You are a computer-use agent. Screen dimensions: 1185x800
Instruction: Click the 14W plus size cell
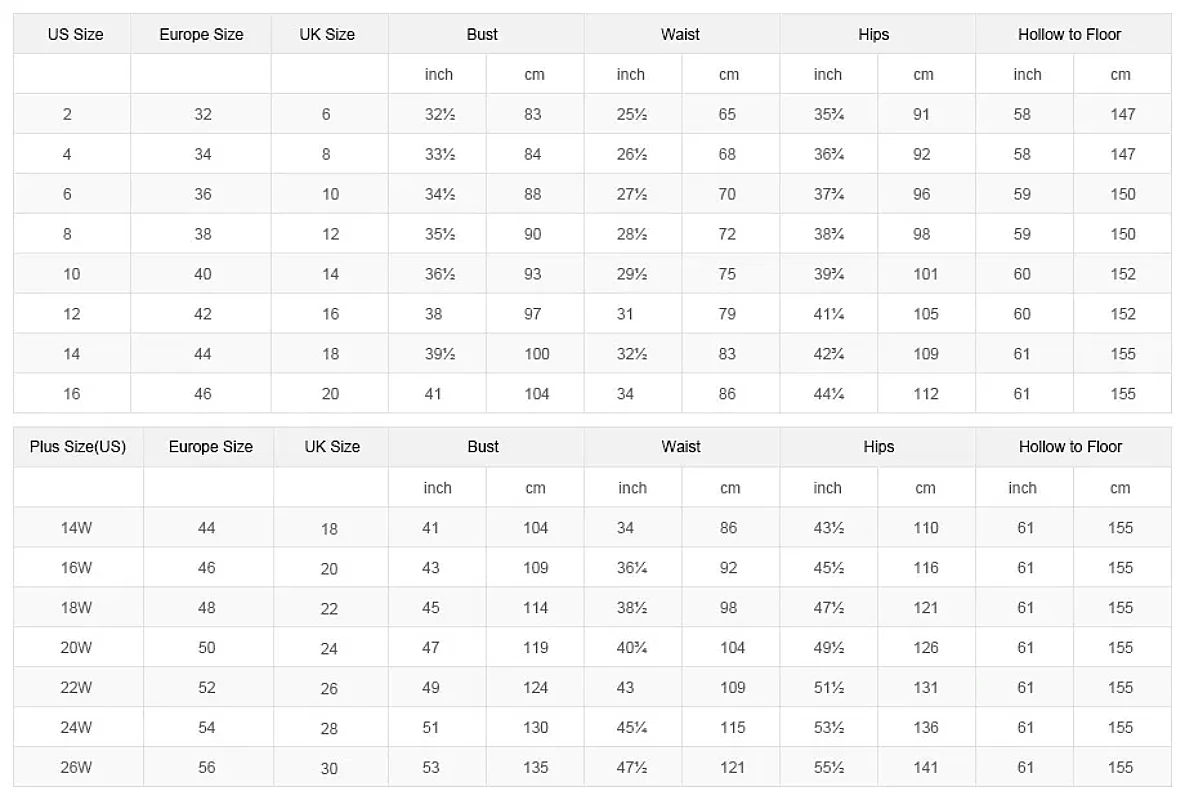click(x=76, y=528)
